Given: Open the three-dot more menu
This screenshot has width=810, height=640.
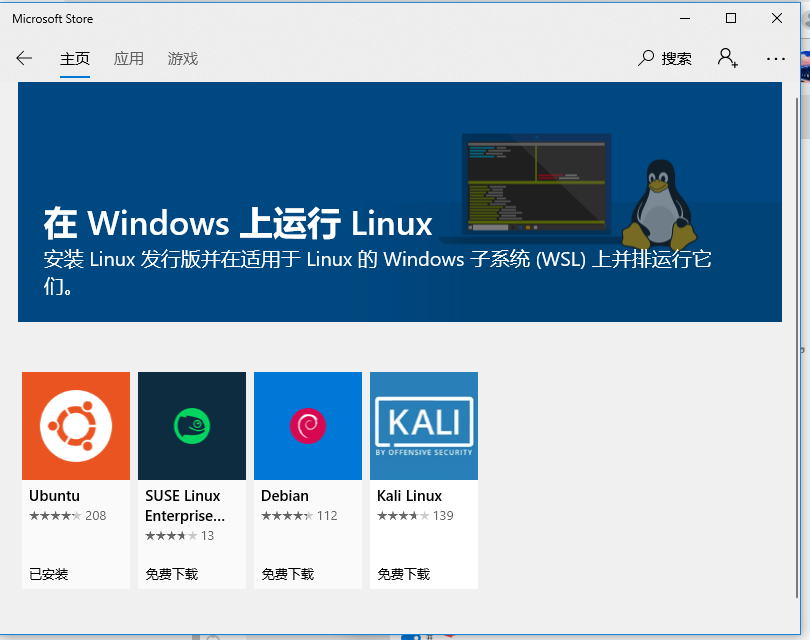Looking at the screenshot, I should 775,59.
